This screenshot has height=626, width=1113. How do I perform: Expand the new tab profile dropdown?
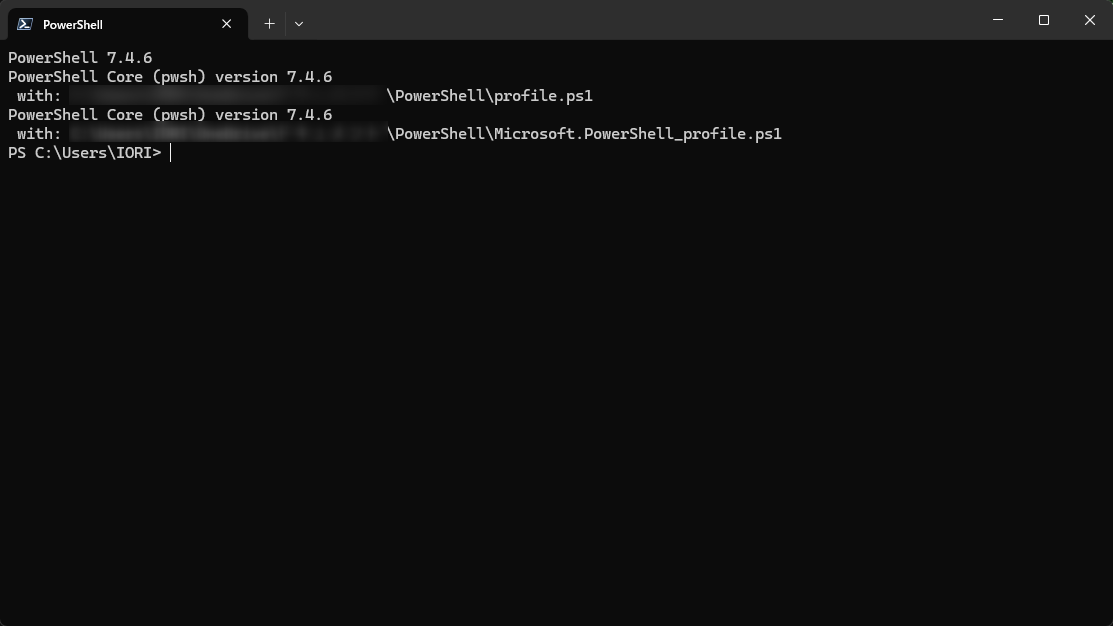(299, 23)
